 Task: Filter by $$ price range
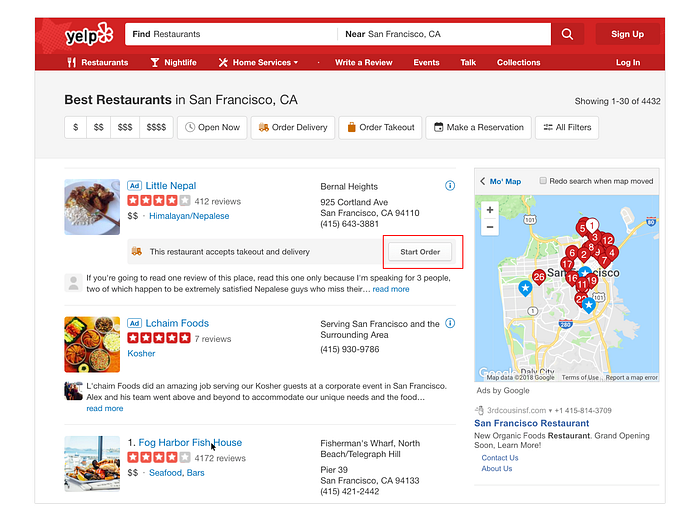[x=99, y=128]
